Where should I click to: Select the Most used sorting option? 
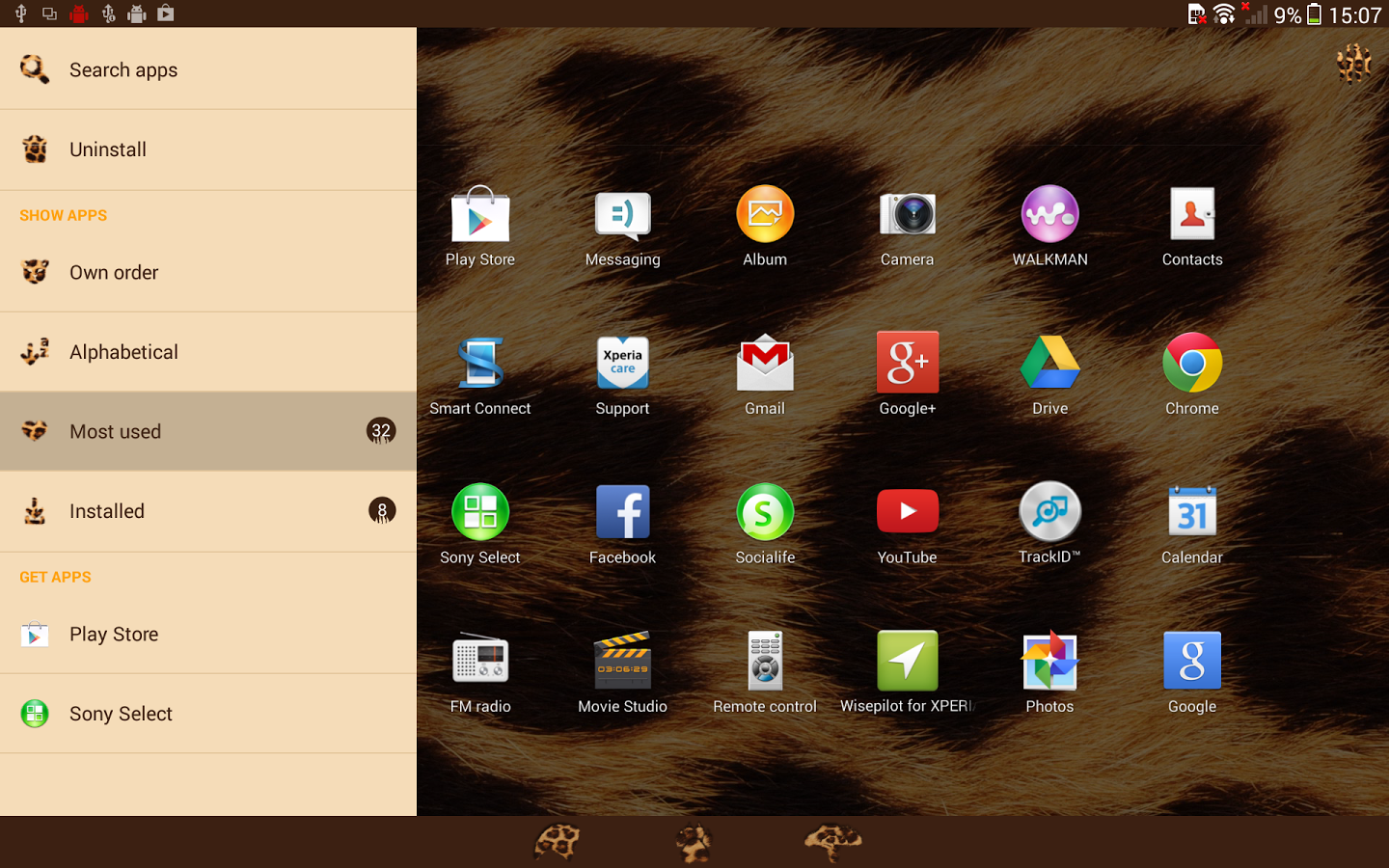208,431
